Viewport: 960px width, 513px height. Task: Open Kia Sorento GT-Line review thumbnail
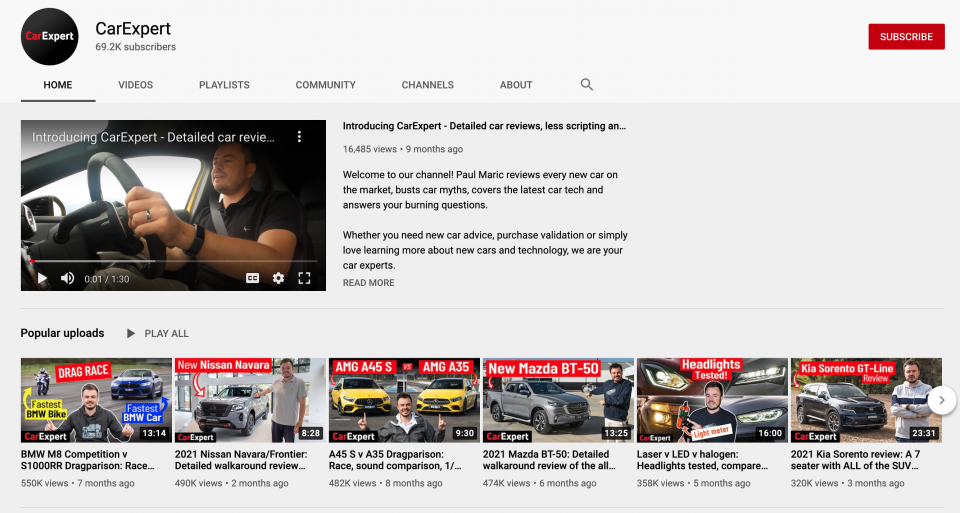click(x=866, y=400)
